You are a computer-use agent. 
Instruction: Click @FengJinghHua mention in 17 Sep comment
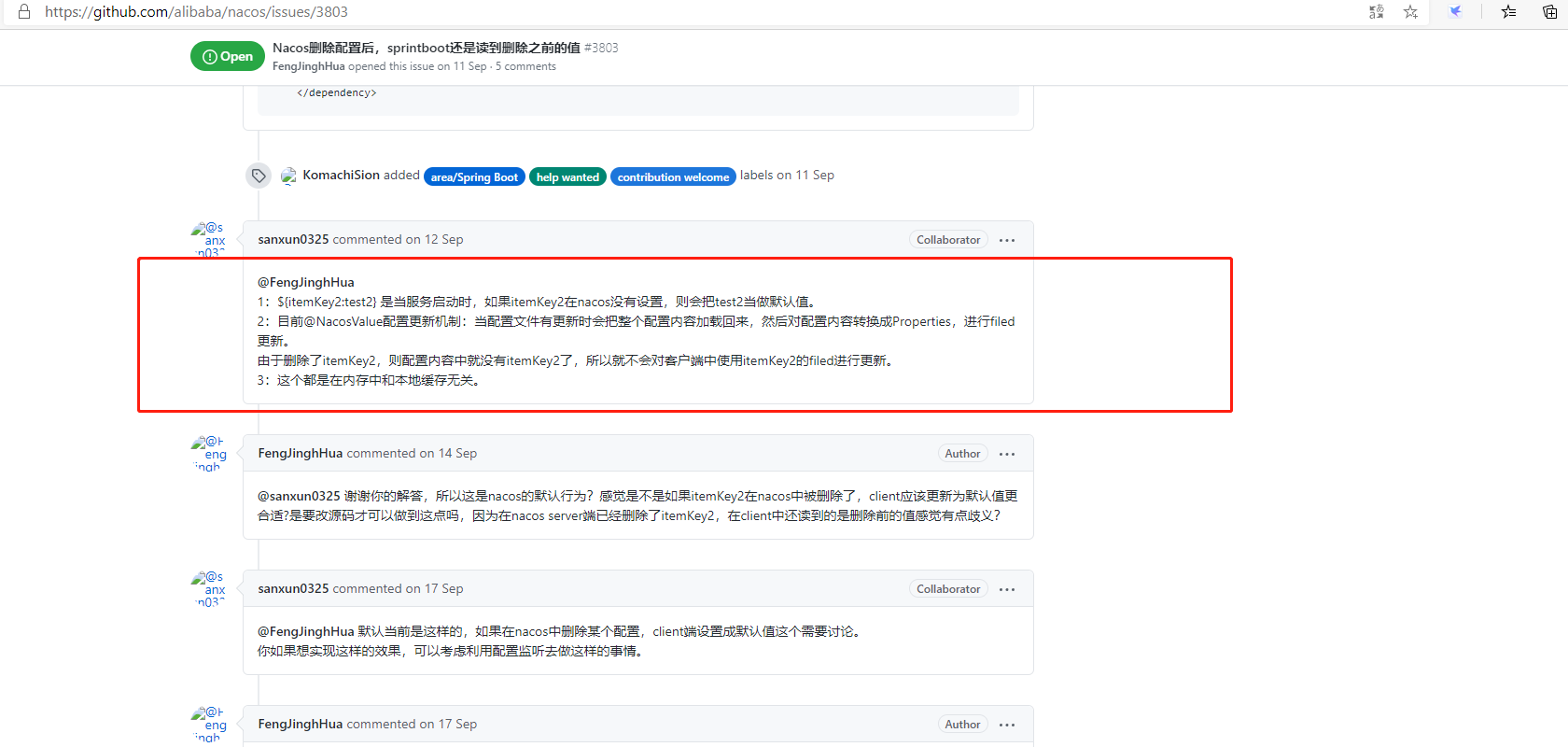(306, 631)
